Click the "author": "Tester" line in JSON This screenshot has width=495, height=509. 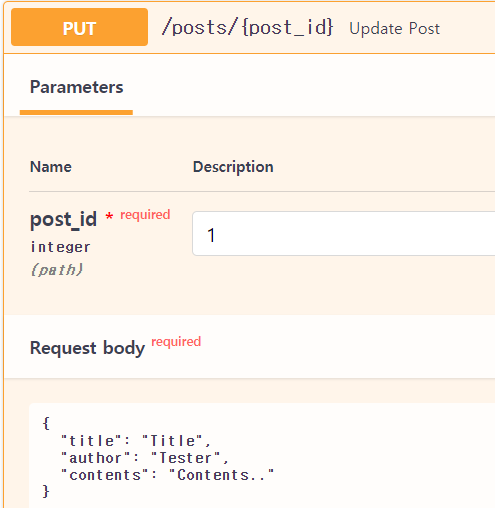(x=144, y=458)
